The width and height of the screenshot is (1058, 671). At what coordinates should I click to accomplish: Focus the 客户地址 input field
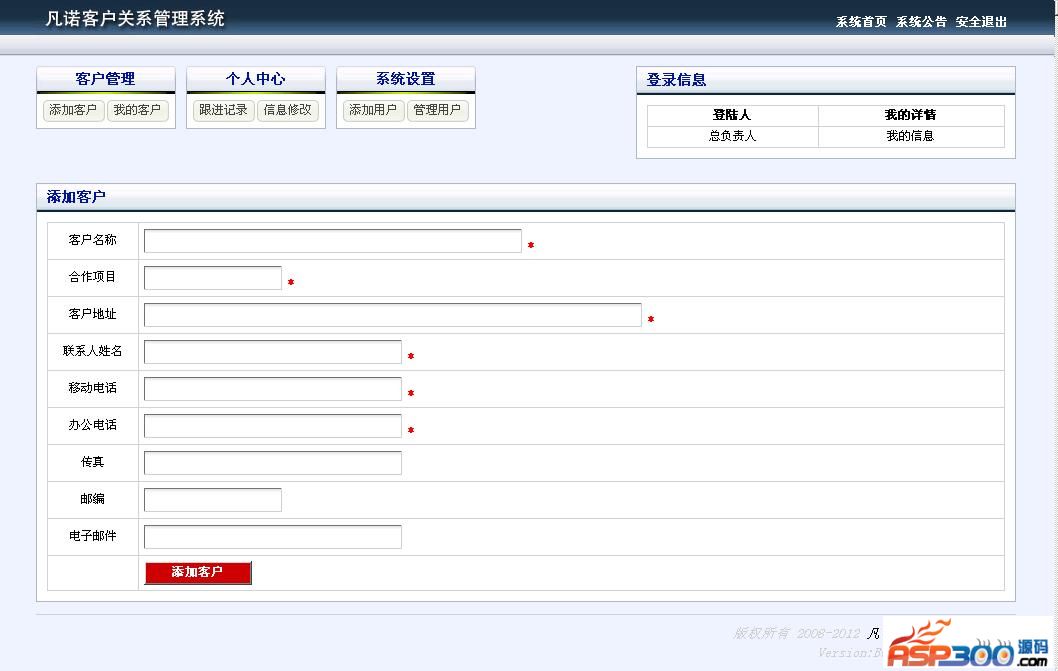pyautogui.click(x=393, y=315)
